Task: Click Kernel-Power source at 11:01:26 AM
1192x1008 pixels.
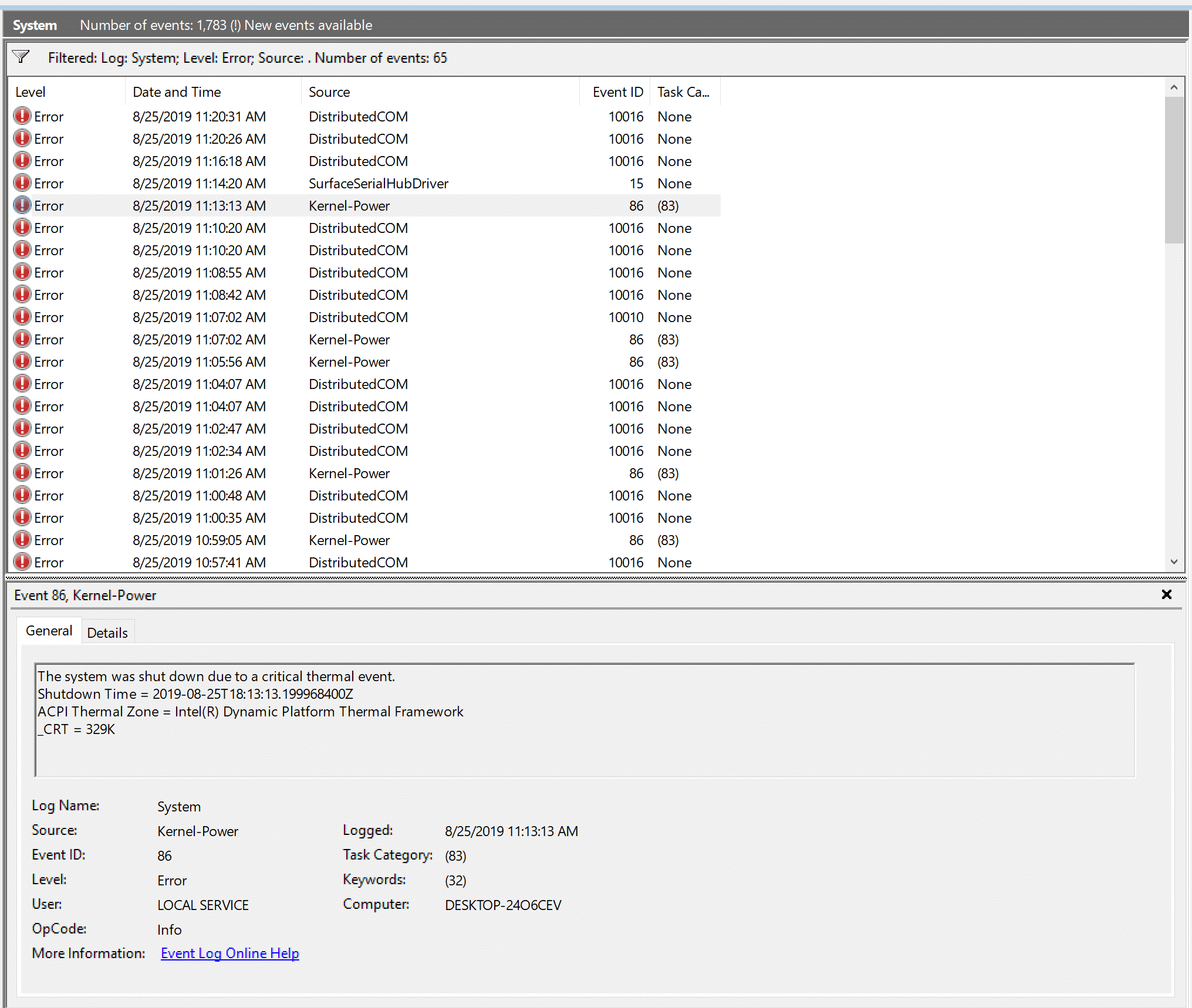Action: coord(349,473)
